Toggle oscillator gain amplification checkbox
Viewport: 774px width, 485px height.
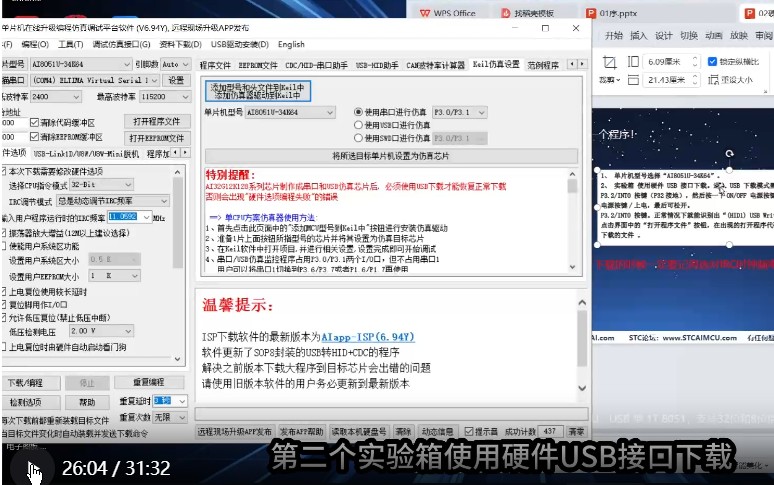tap(3, 233)
